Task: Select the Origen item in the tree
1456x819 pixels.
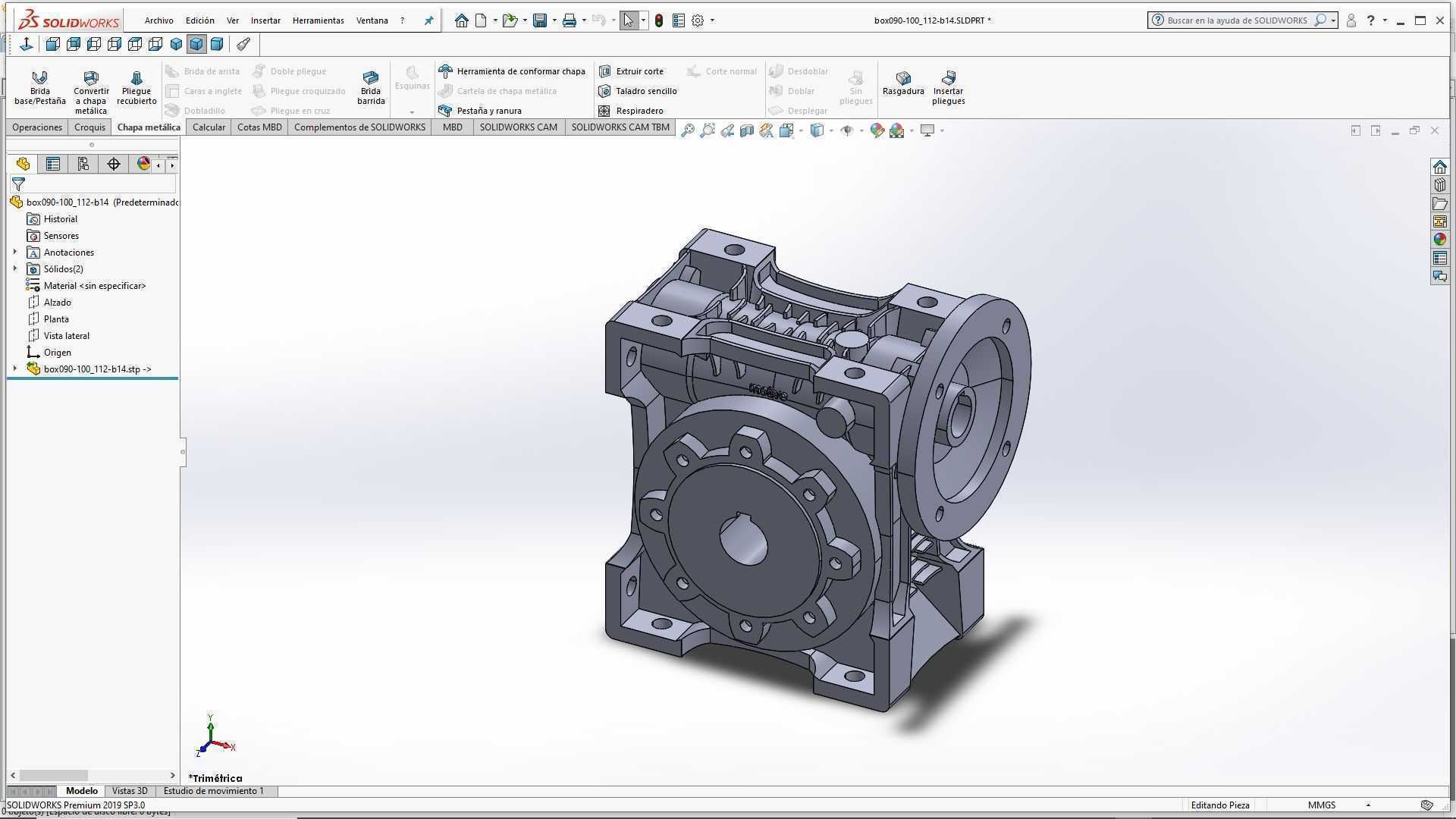Action: click(49, 353)
